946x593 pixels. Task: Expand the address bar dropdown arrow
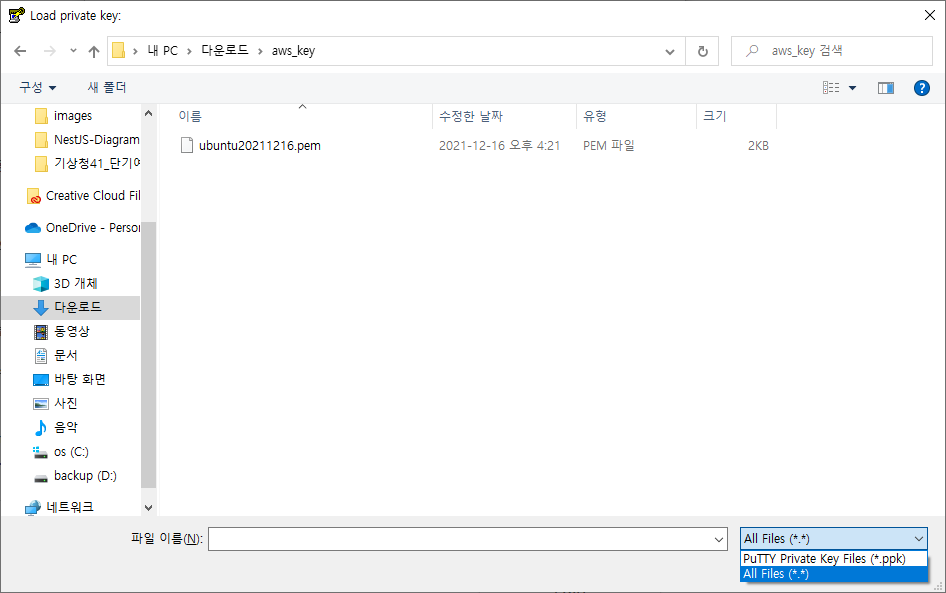click(668, 51)
